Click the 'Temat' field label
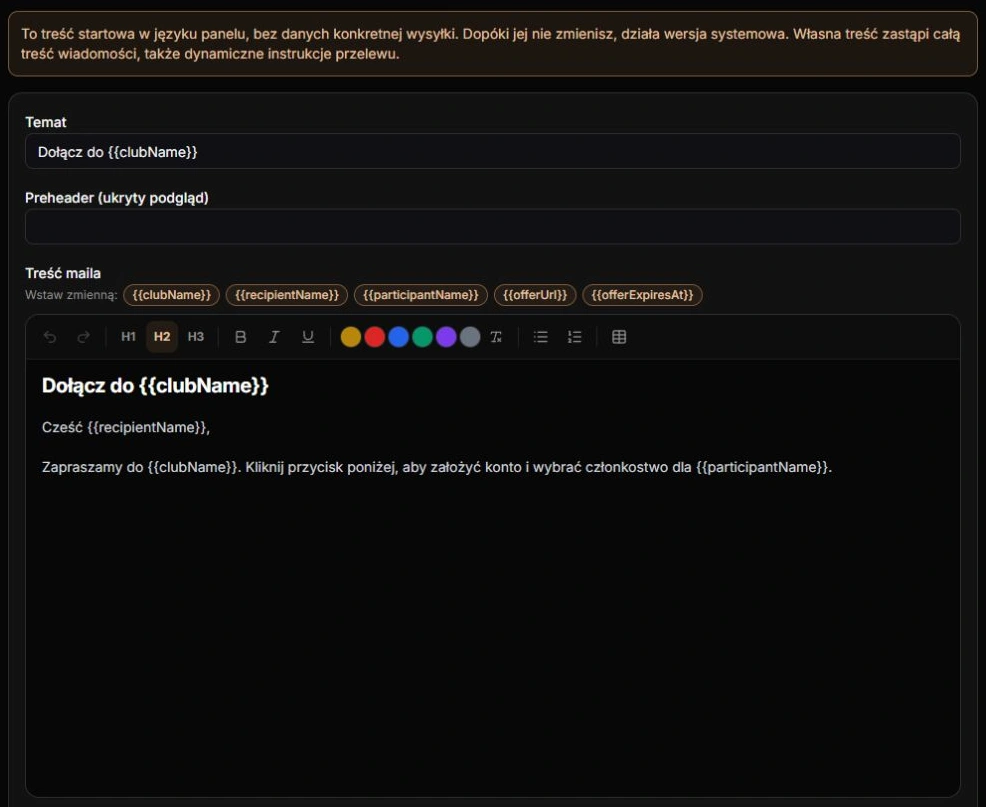The image size is (986, 807). (46, 122)
